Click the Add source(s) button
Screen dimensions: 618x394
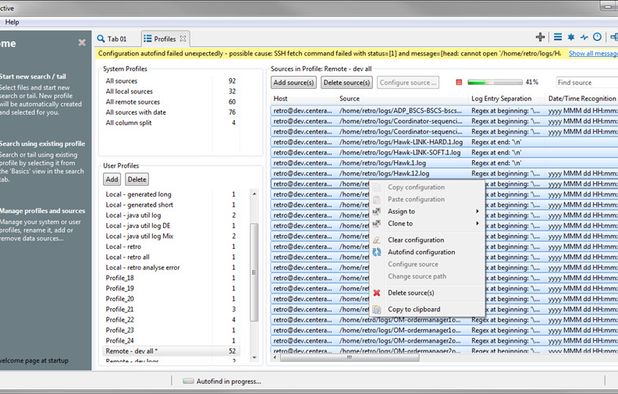[x=294, y=82]
